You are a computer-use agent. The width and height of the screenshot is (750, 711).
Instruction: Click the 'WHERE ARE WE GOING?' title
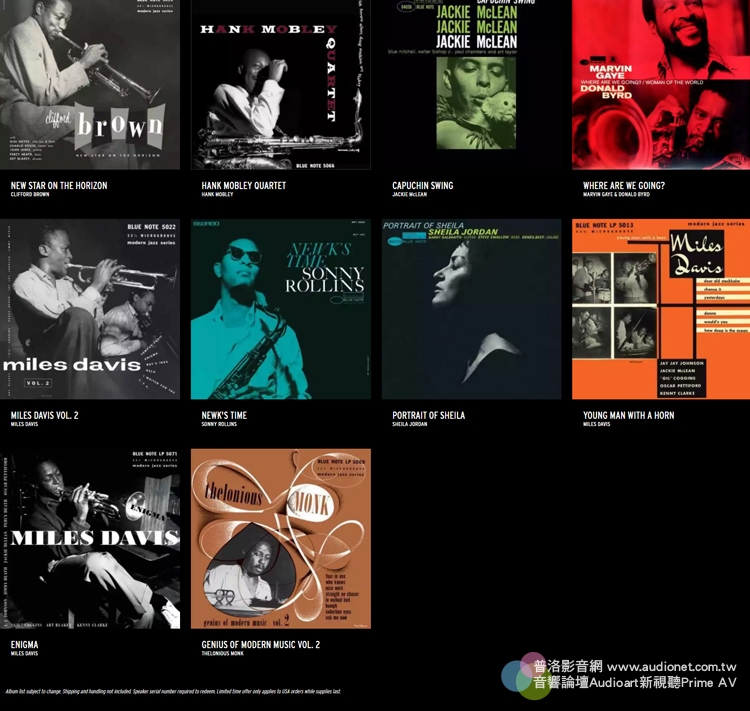pyautogui.click(x=624, y=186)
